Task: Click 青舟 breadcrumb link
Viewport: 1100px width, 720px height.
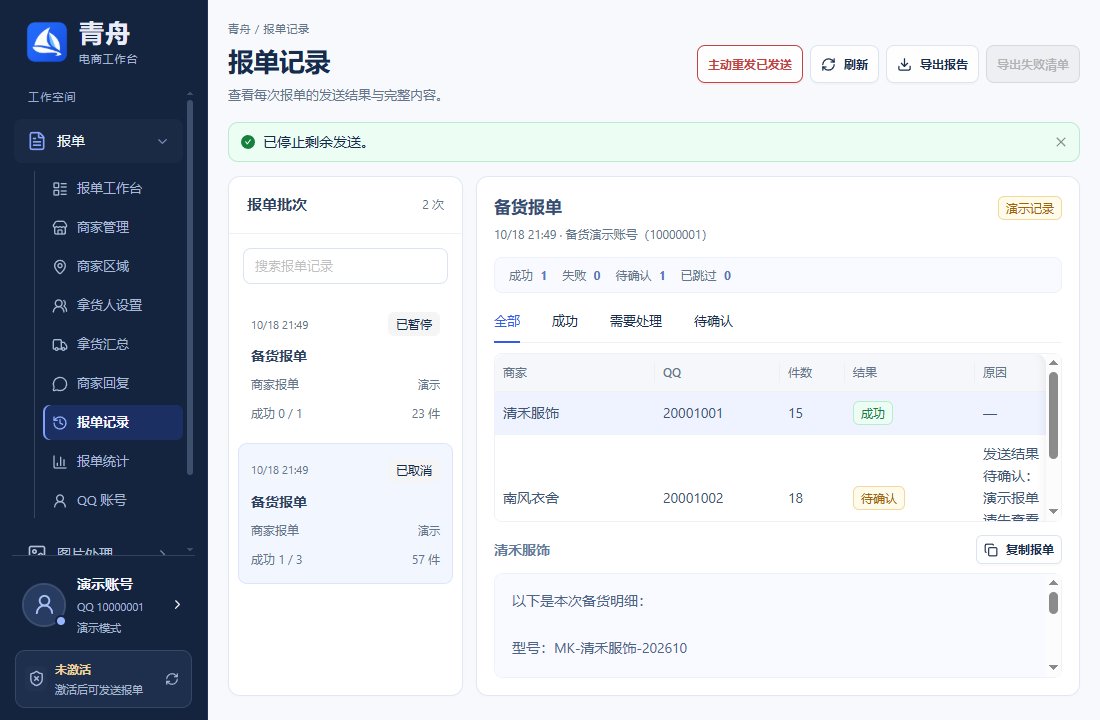Action: [x=239, y=29]
